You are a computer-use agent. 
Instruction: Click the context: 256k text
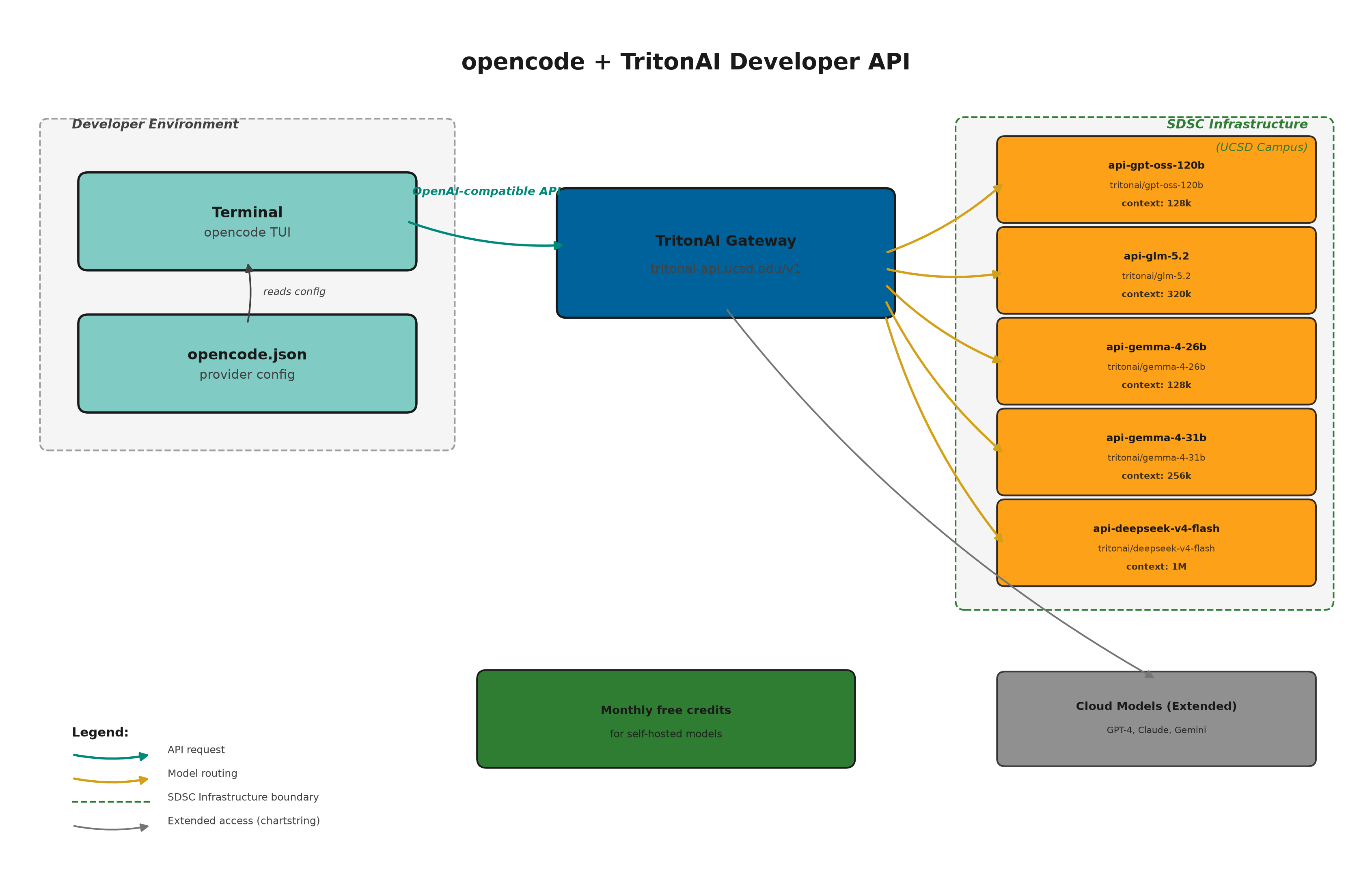point(1156,476)
